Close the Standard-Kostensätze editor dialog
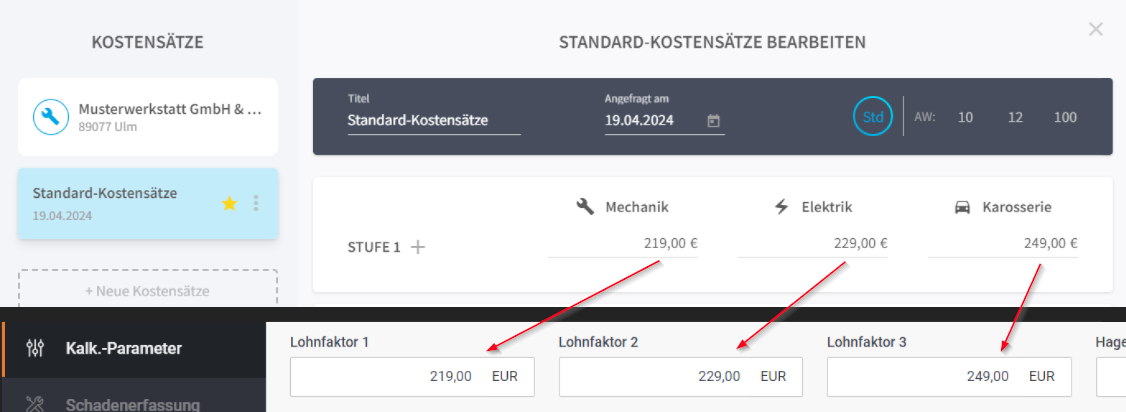 tap(1095, 29)
